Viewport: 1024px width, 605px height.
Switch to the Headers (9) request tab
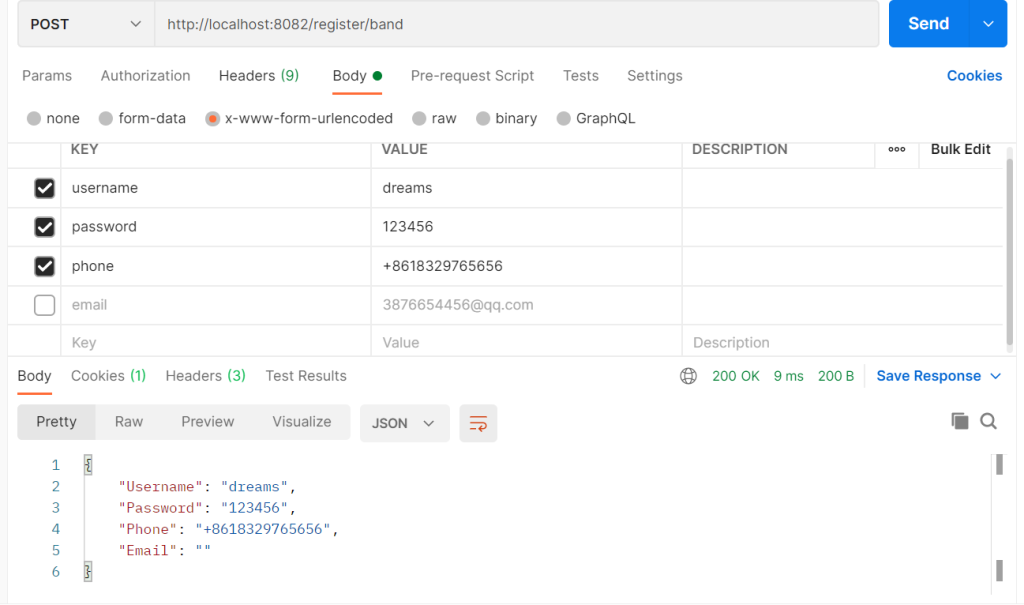click(258, 76)
